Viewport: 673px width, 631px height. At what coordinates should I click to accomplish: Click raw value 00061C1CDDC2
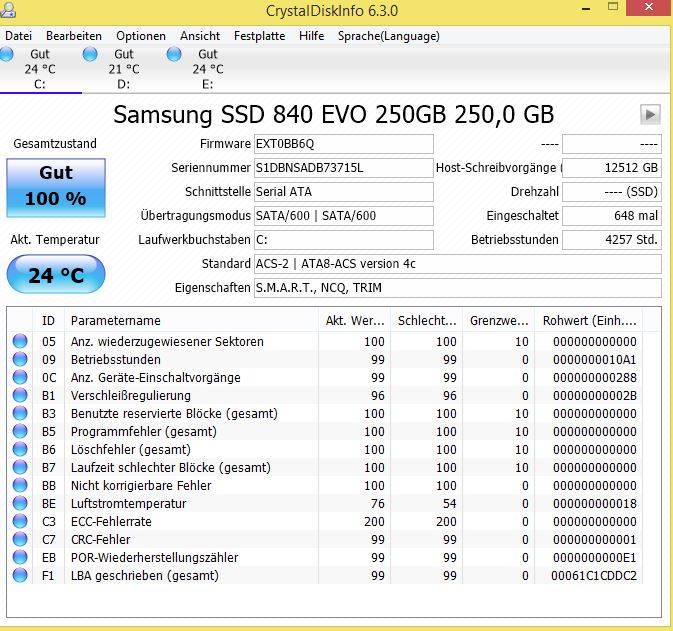pos(594,576)
